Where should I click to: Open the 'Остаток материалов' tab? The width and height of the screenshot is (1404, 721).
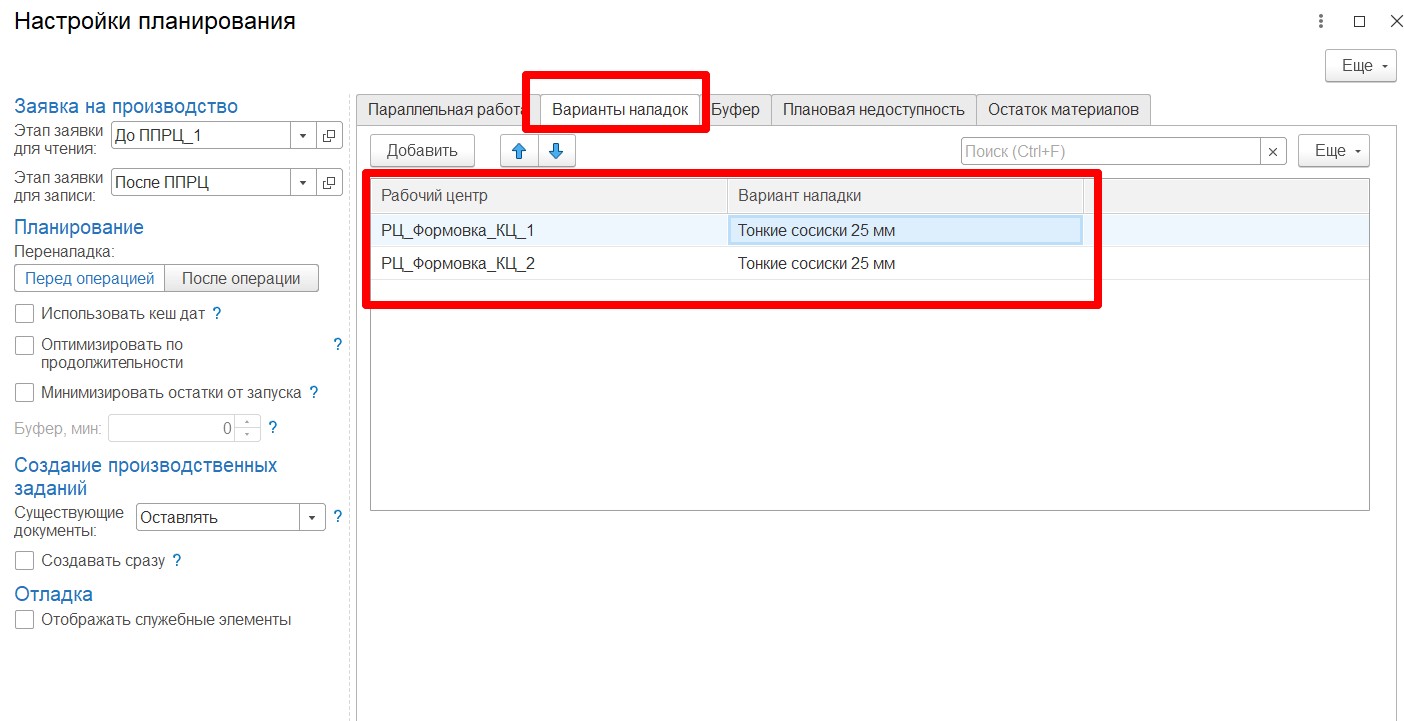[1063, 110]
